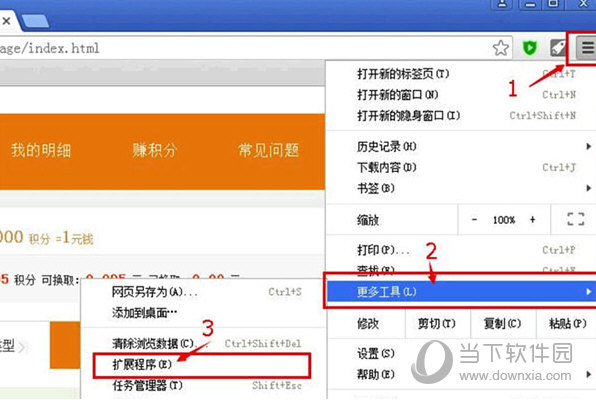Image resolution: width=596 pixels, height=405 pixels.
Task: Select 打开新的窗口(N) menu entry
Action: [461, 95]
